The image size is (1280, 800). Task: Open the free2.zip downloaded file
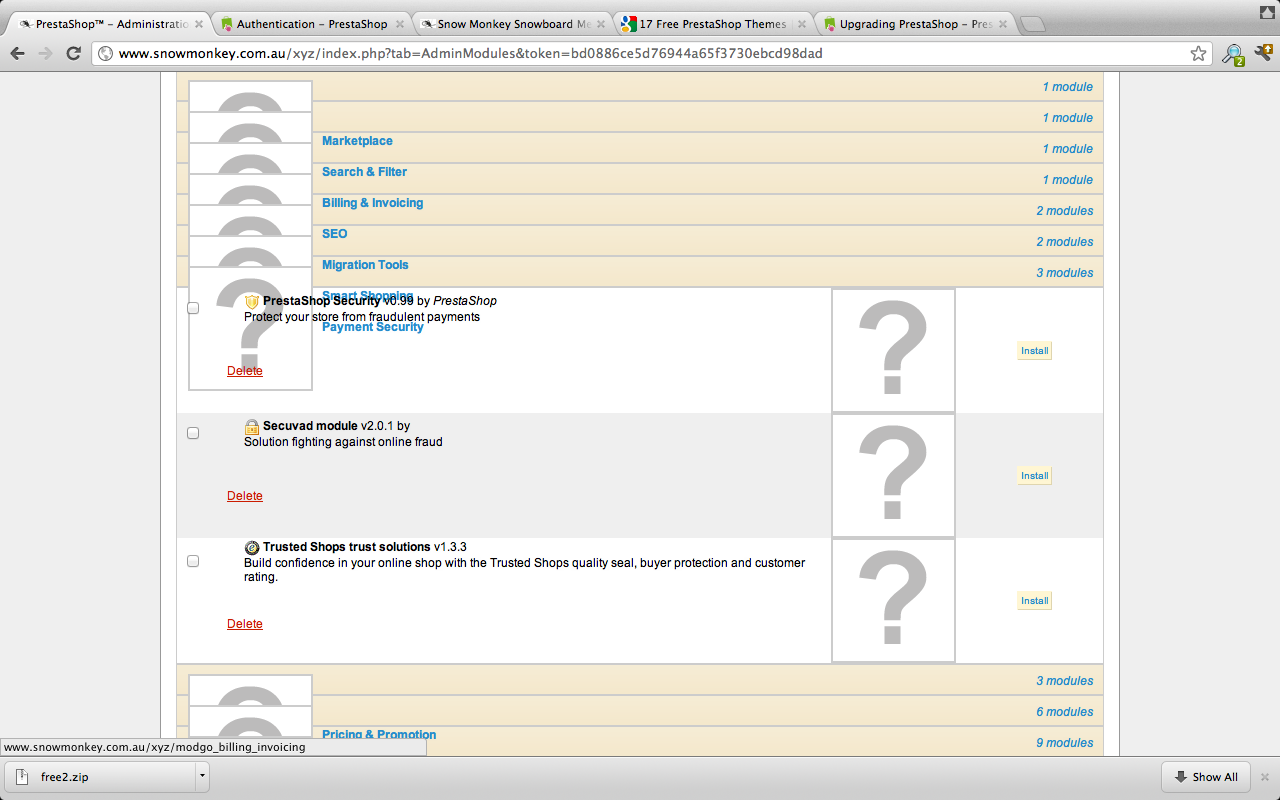tap(100, 777)
